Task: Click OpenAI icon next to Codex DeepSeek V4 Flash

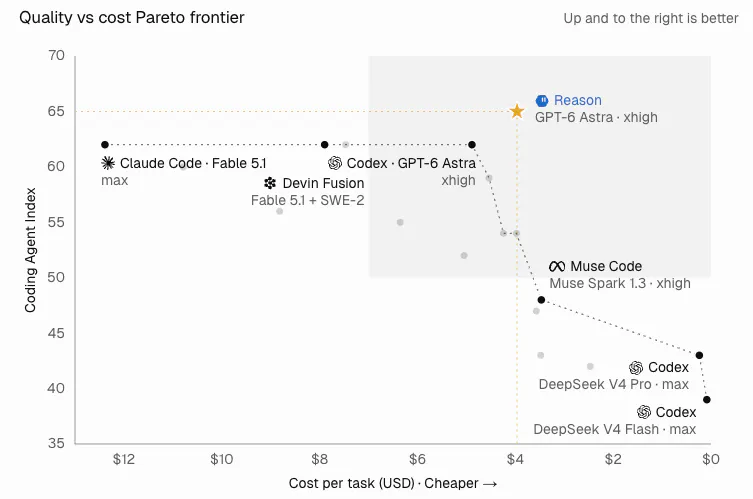Action: [x=644, y=412]
